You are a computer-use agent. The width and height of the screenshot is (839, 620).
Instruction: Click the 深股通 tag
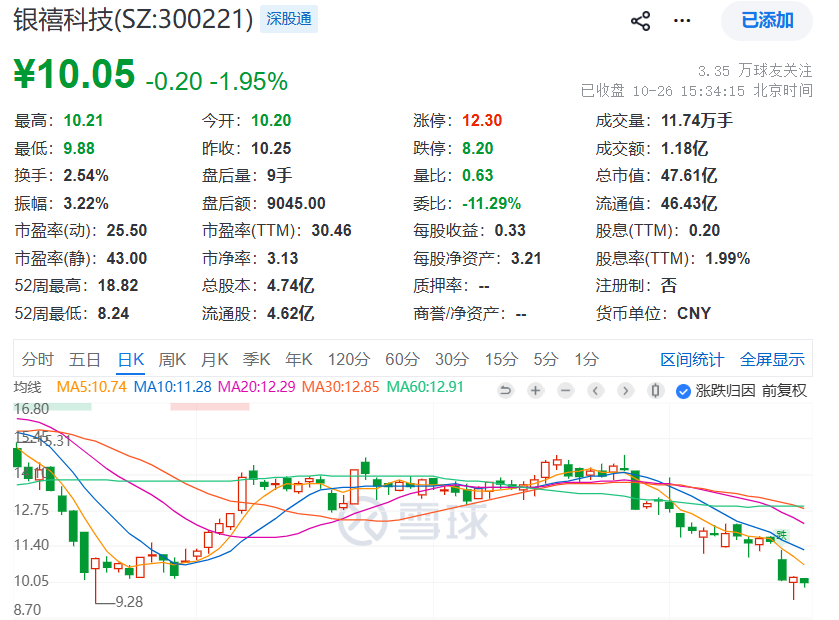pos(289,19)
